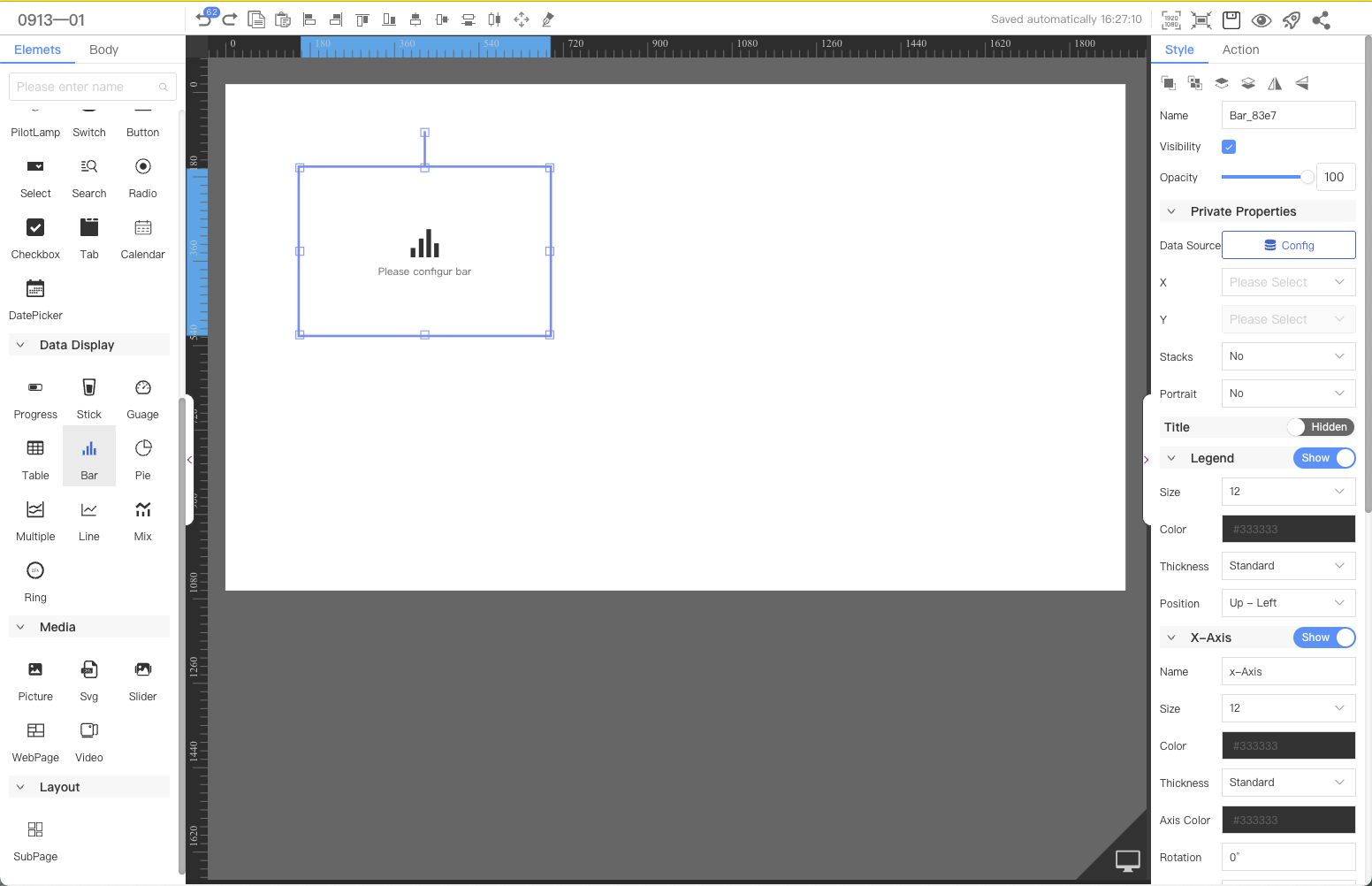Click the undo arrow in the toolbar
Screen dimensions: 1372x886
click(203, 19)
